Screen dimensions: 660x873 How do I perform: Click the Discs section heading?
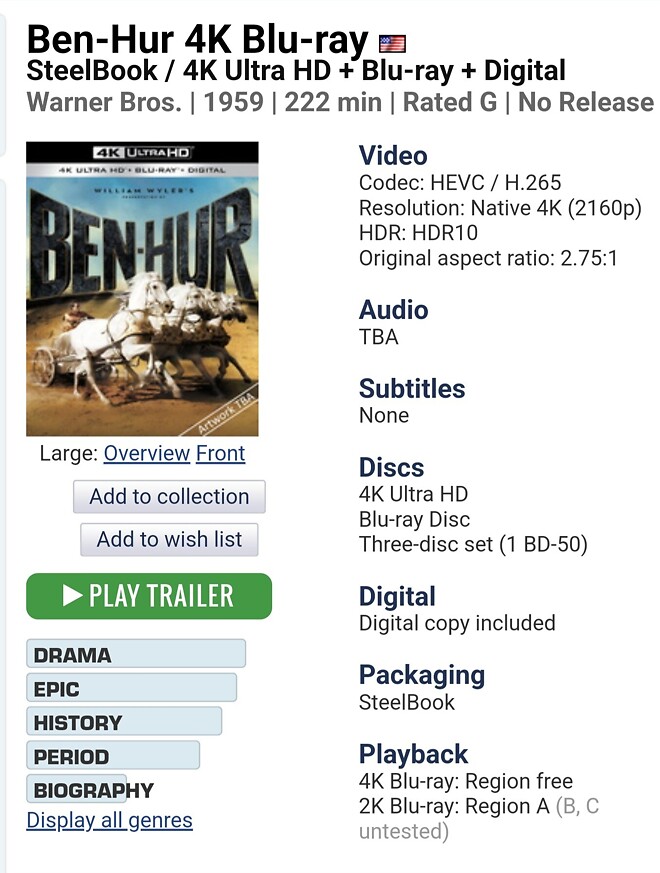[392, 467]
